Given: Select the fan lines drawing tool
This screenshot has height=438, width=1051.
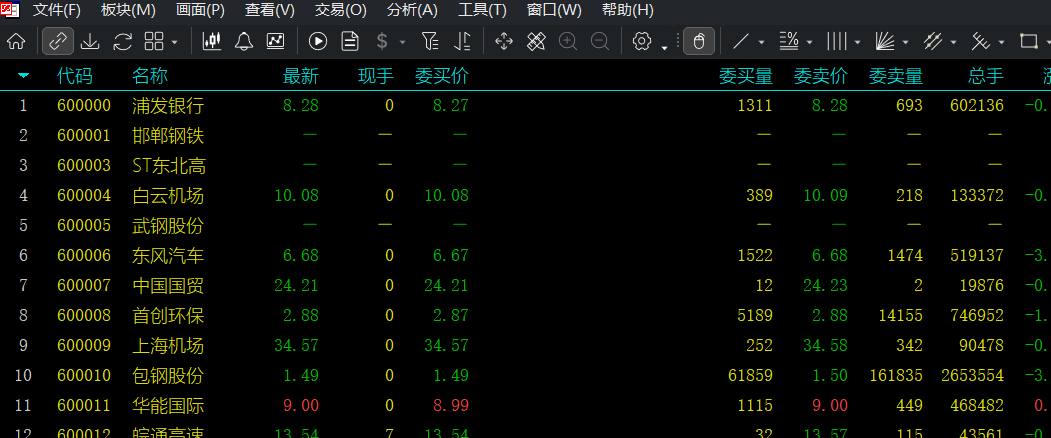Looking at the screenshot, I should [x=885, y=42].
